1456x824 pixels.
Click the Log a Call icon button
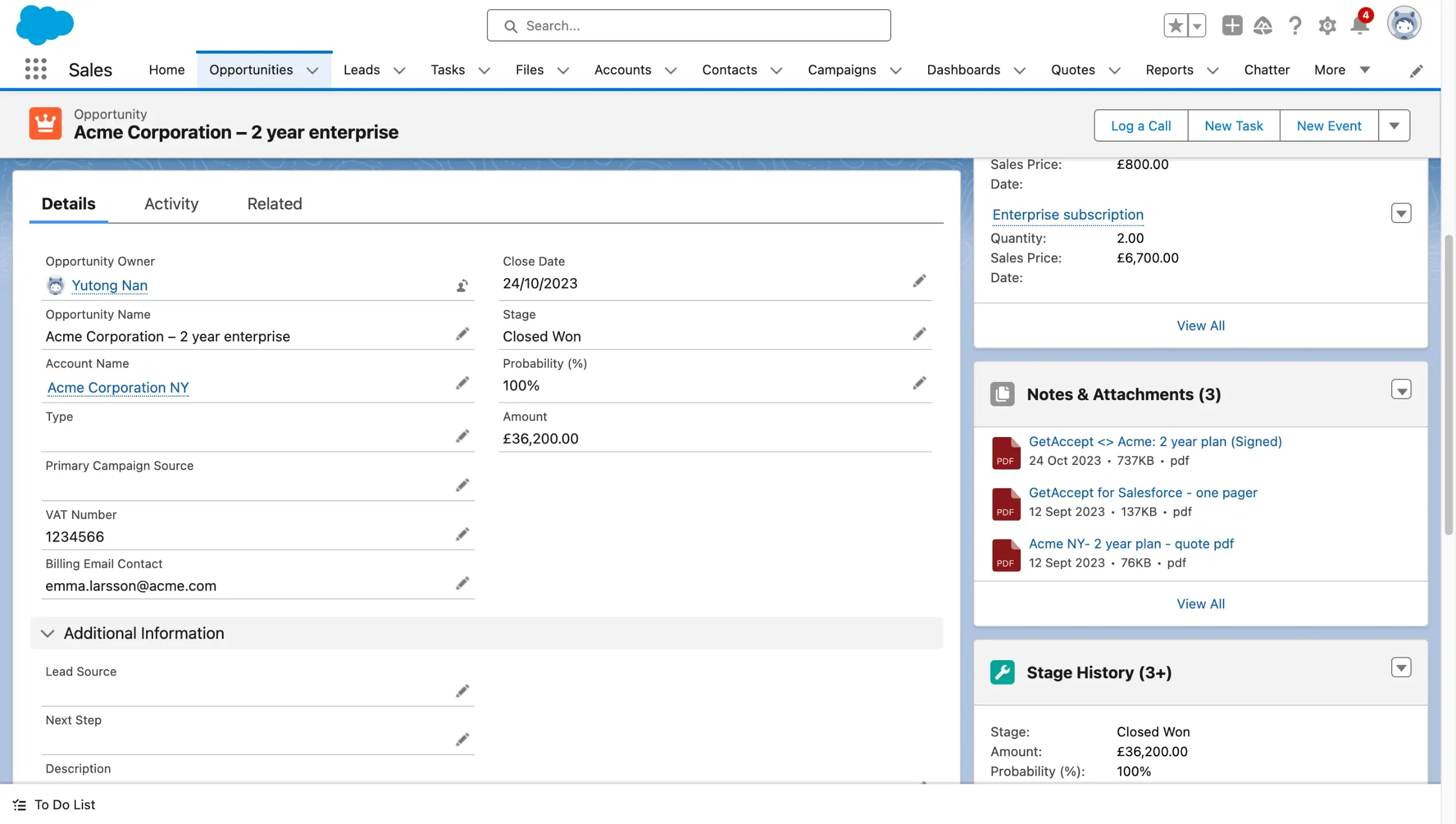point(1140,124)
